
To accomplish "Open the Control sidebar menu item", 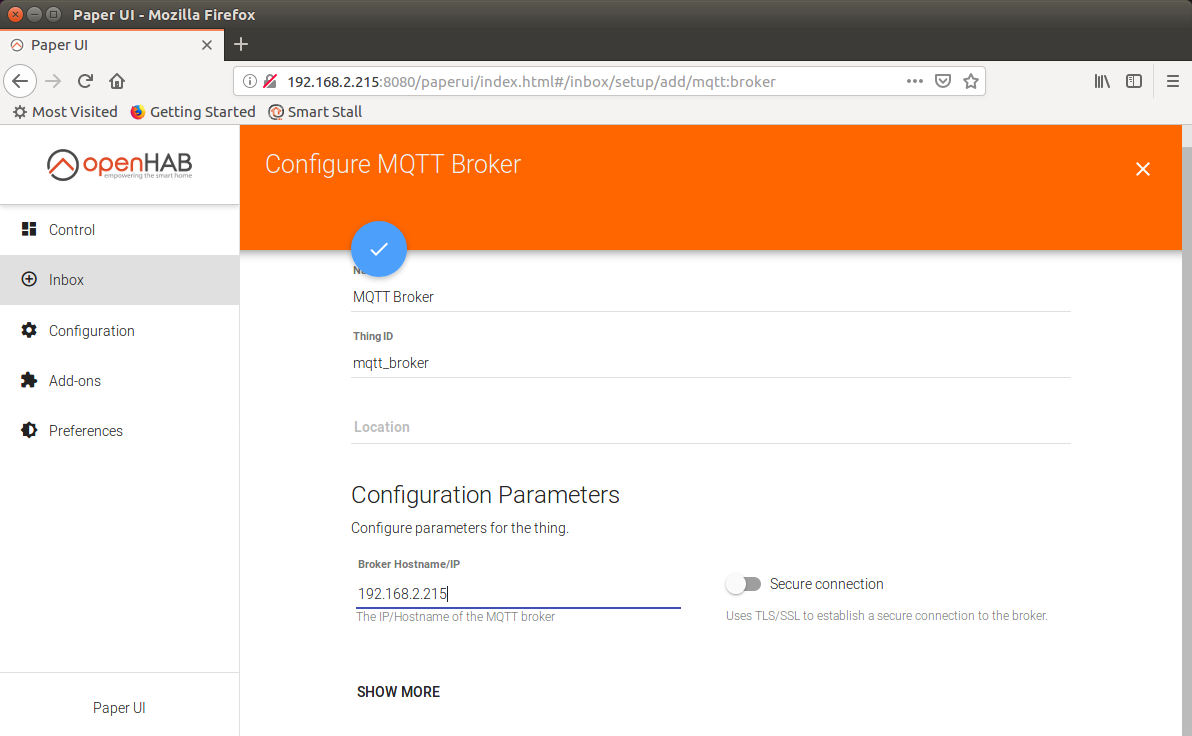I will click(72, 230).
